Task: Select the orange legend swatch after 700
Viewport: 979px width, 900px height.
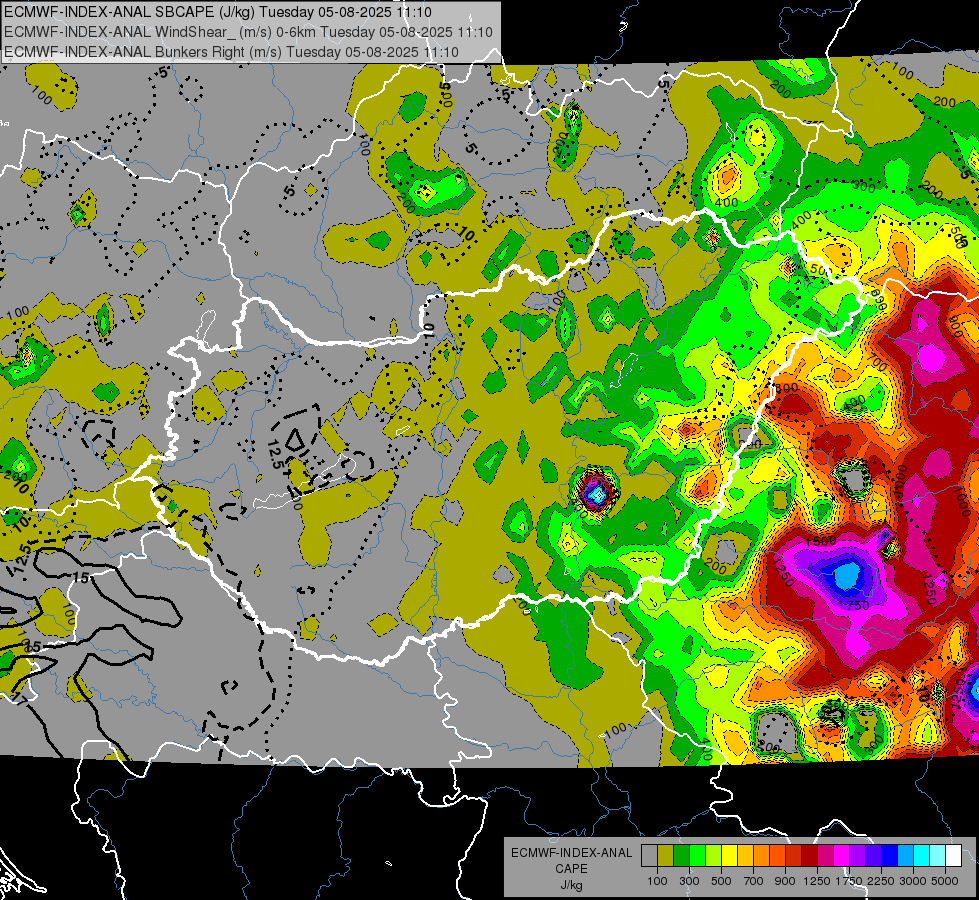Action: pos(761,856)
